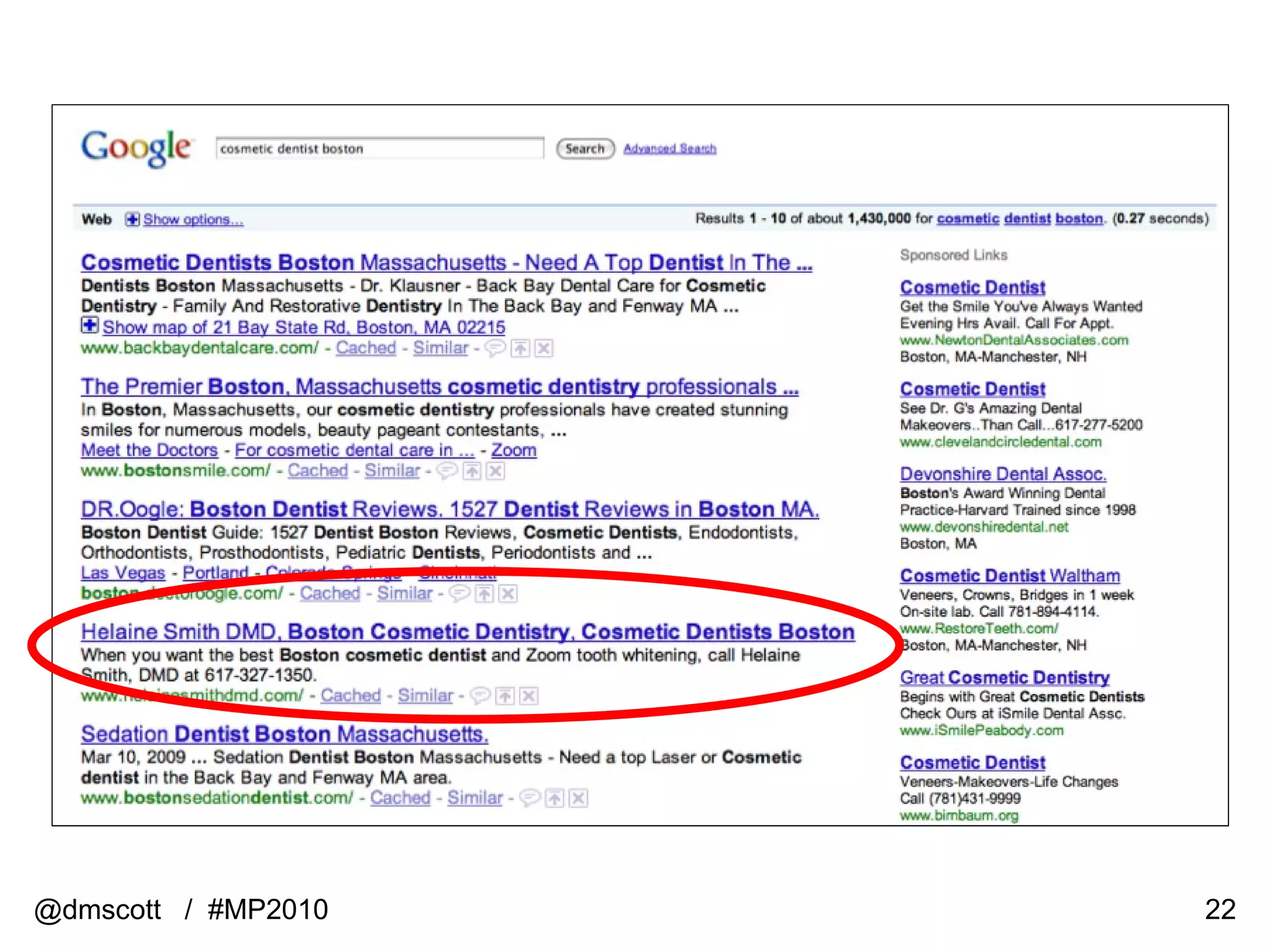
Task: Click the comment icon for backbaydentalcare.com result
Action: (494, 348)
